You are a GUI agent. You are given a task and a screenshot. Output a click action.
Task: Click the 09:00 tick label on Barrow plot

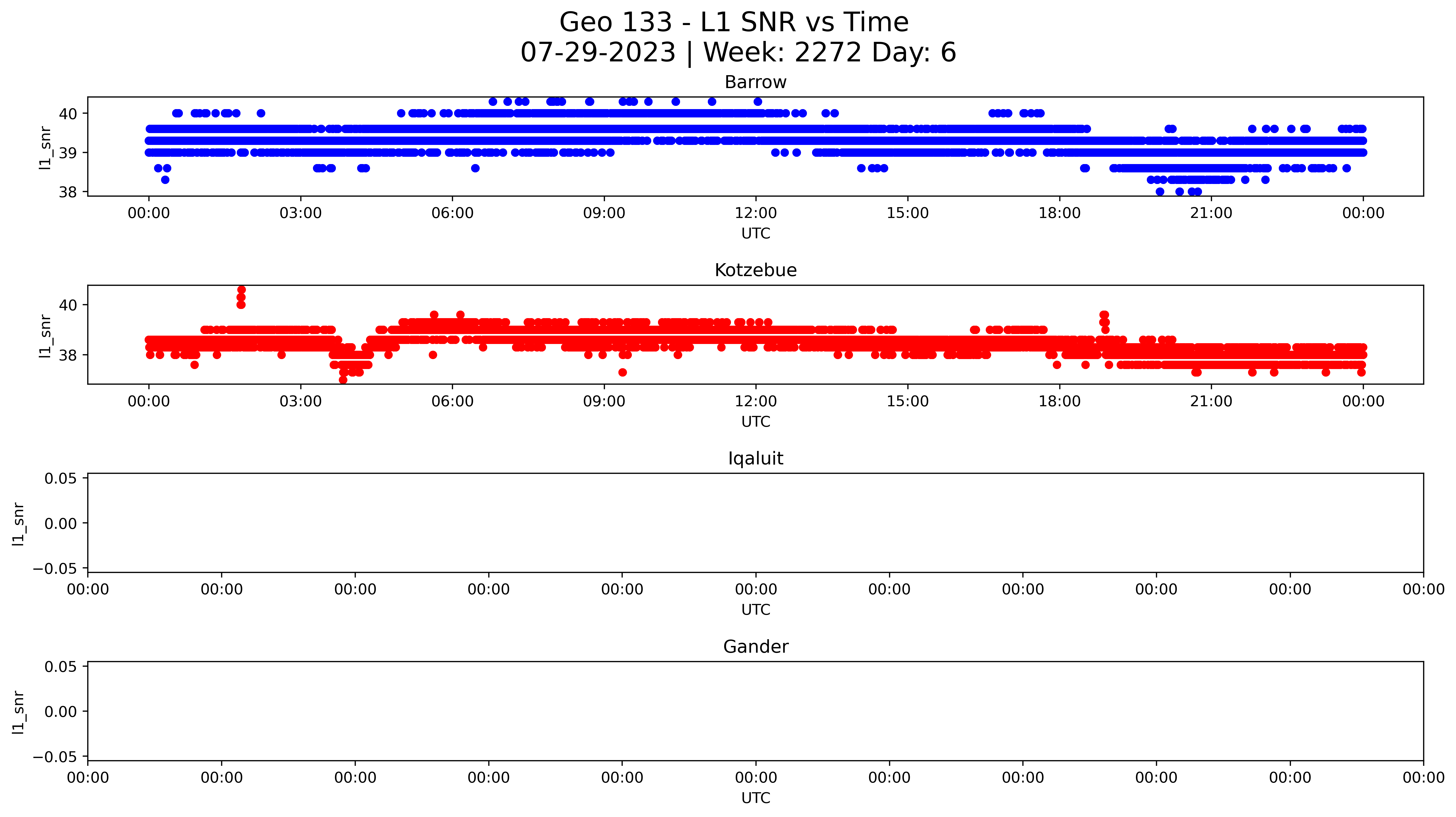[x=604, y=213]
